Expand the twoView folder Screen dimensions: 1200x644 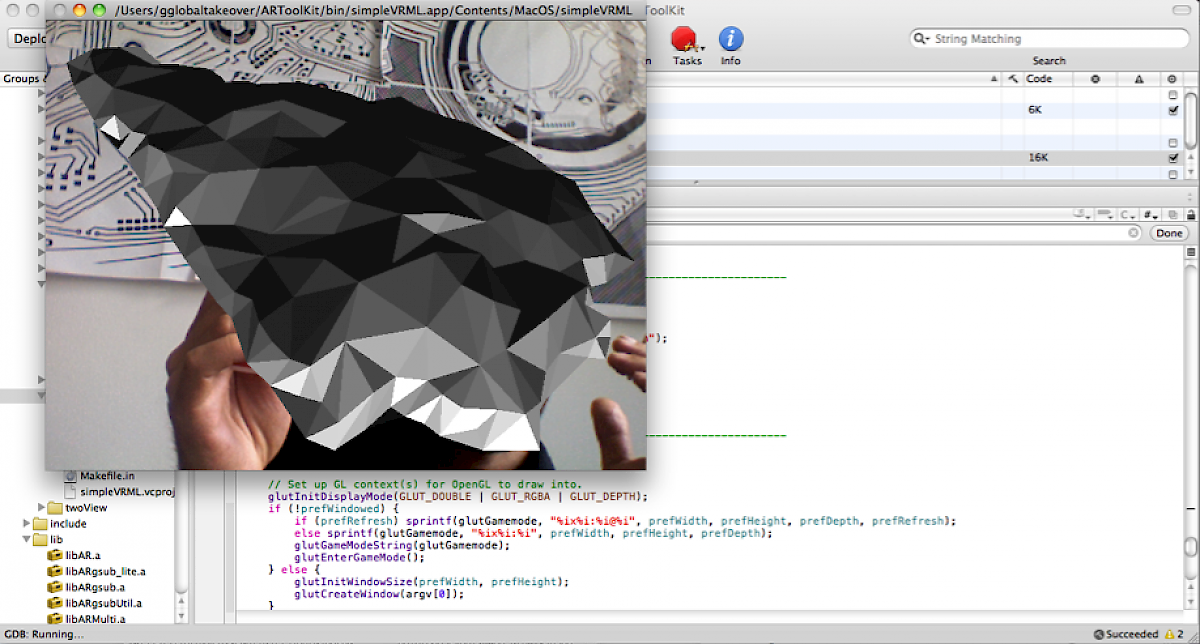tap(42, 508)
